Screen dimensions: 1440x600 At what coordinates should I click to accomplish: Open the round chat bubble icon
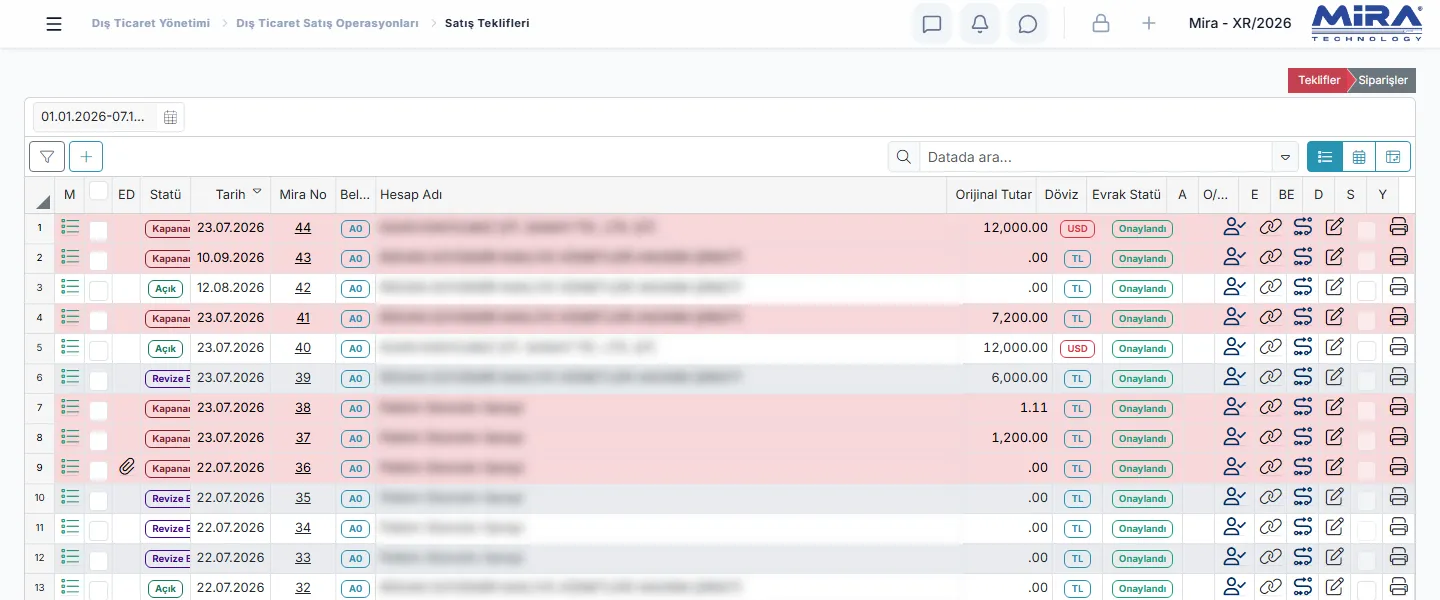click(x=1028, y=24)
